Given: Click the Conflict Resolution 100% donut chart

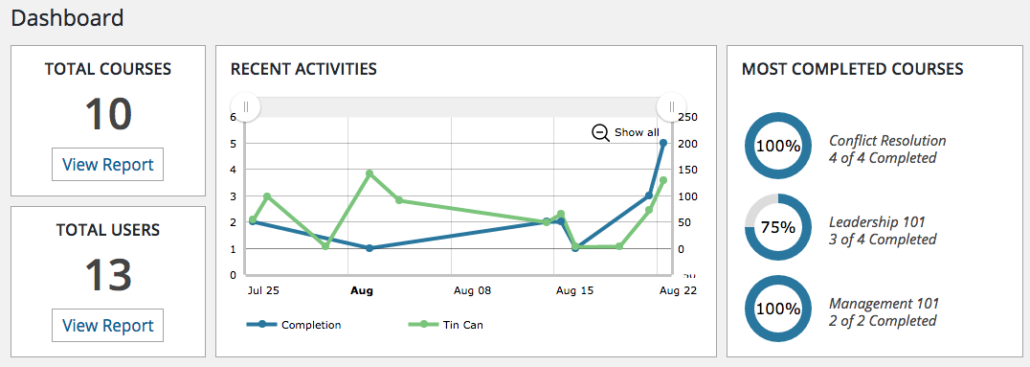Looking at the screenshot, I should 778,146.
